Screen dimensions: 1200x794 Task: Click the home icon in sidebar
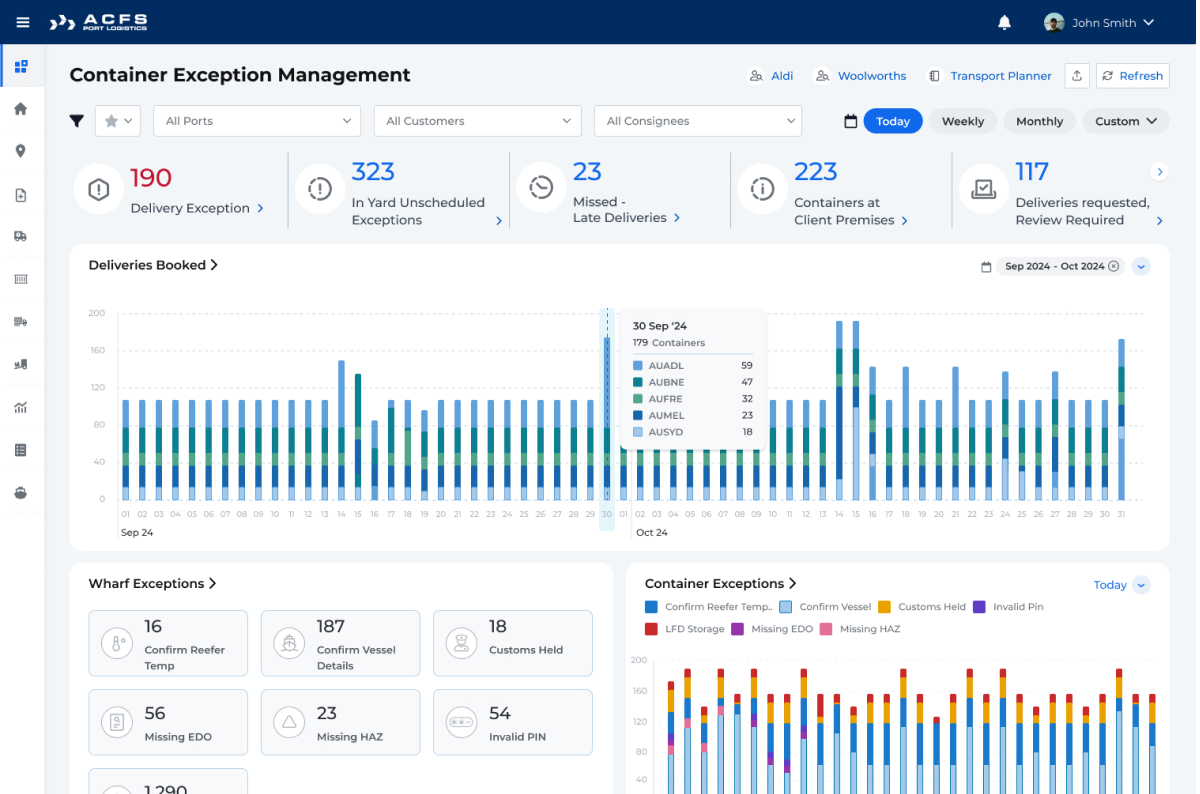(x=21, y=109)
